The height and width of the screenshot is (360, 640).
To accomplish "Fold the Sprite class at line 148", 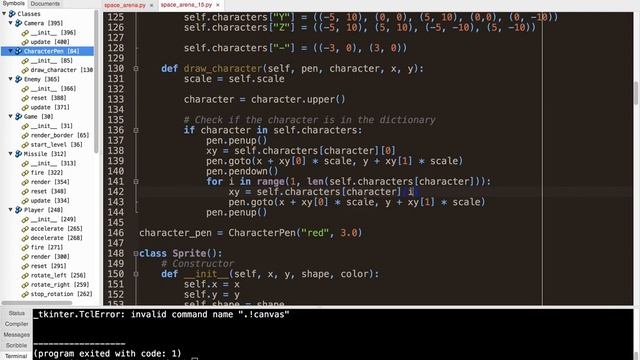I will pyautogui.click(x=136, y=253).
